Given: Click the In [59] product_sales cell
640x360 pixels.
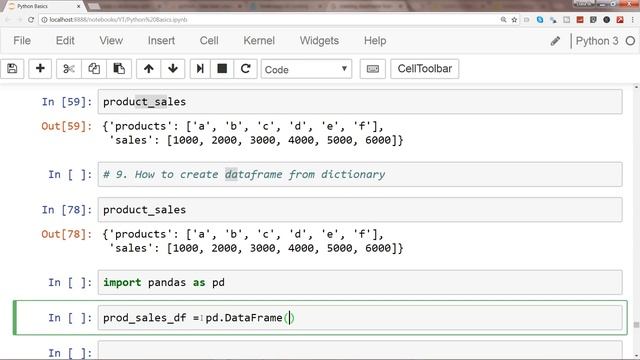Looking at the screenshot, I should (x=360, y=102).
